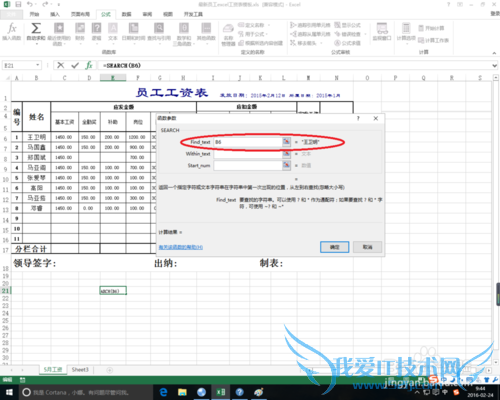Click 开始计算 calculate now
The image size is (500, 400).
tap(431, 28)
